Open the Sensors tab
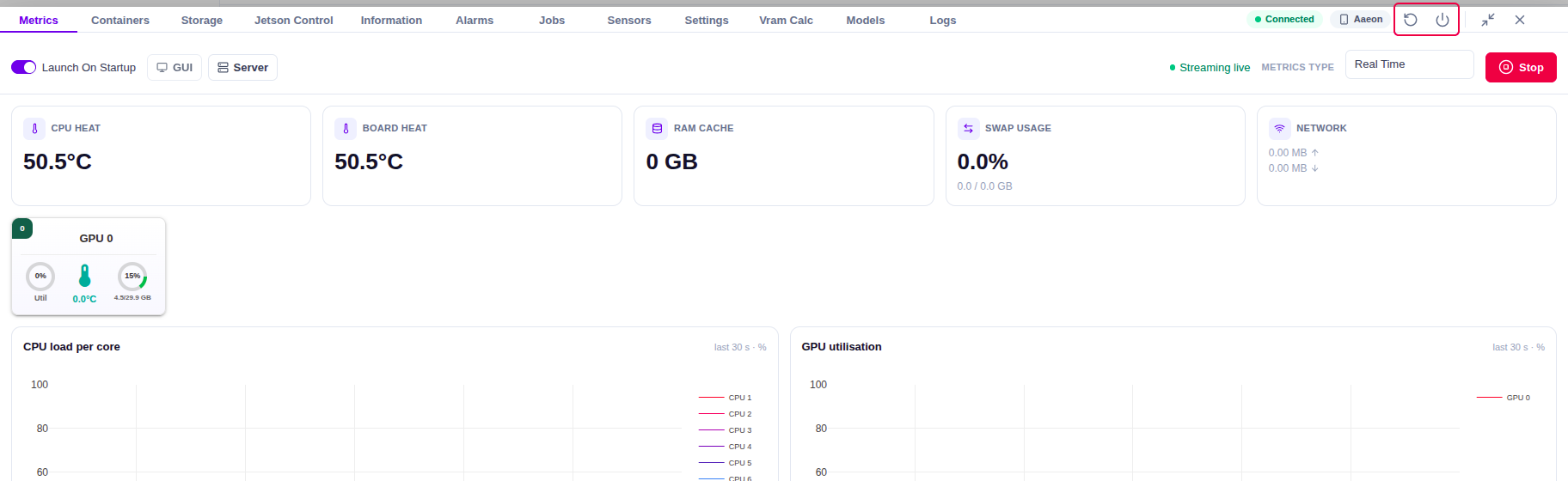1568x481 pixels. pyautogui.click(x=629, y=20)
